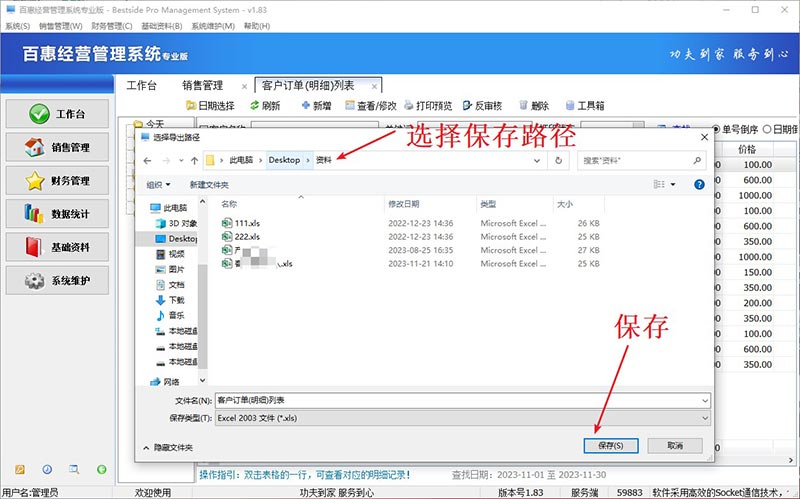This screenshot has height=499, width=800.
Task: Open the 帮助(H) menu
Action: coord(257,26)
